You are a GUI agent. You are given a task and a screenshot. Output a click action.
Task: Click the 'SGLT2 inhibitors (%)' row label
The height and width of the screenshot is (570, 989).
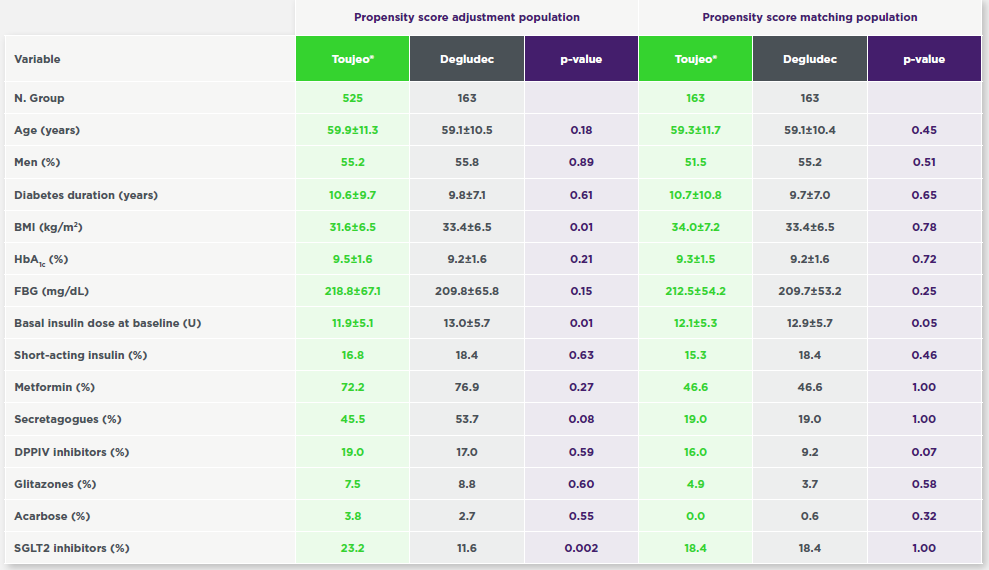pyautogui.click(x=72, y=548)
